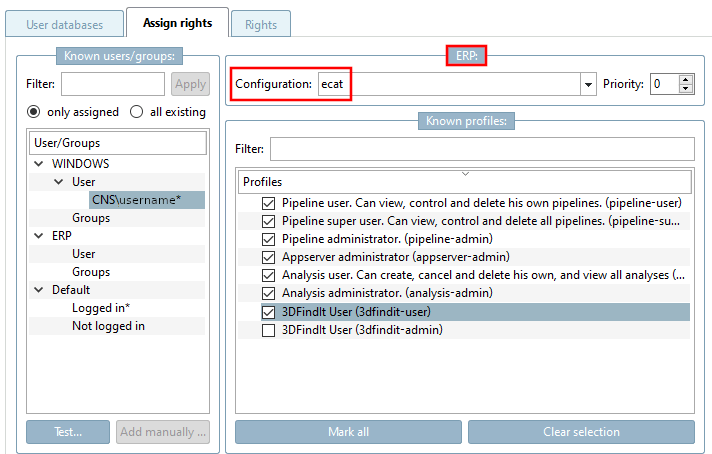Image resolution: width=712 pixels, height=454 pixels.
Task: Collapse the Default tree node
Action: pyautogui.click(x=38, y=290)
